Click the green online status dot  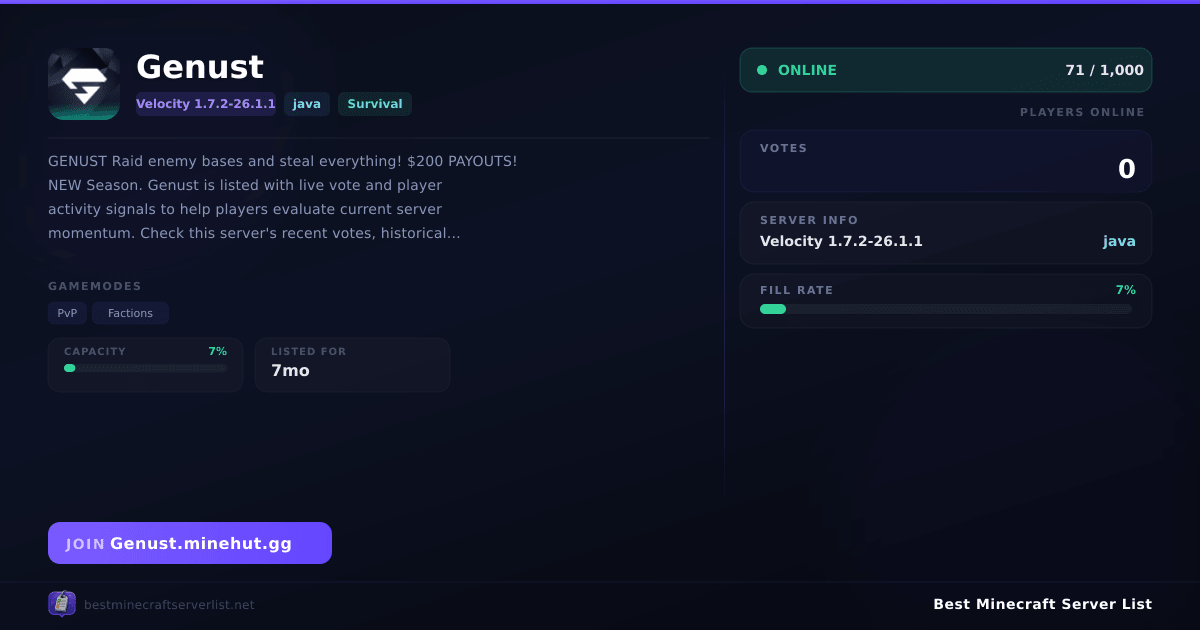point(762,70)
